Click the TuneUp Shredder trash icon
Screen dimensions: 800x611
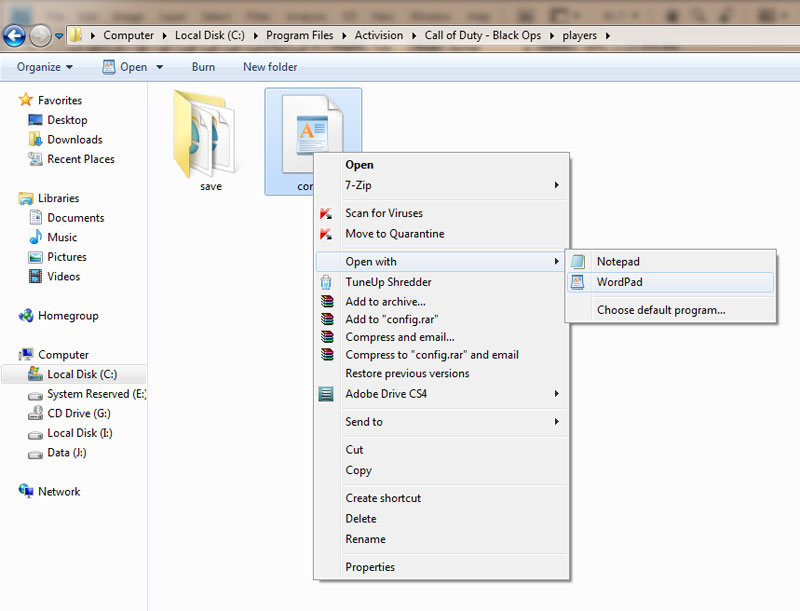pos(326,282)
